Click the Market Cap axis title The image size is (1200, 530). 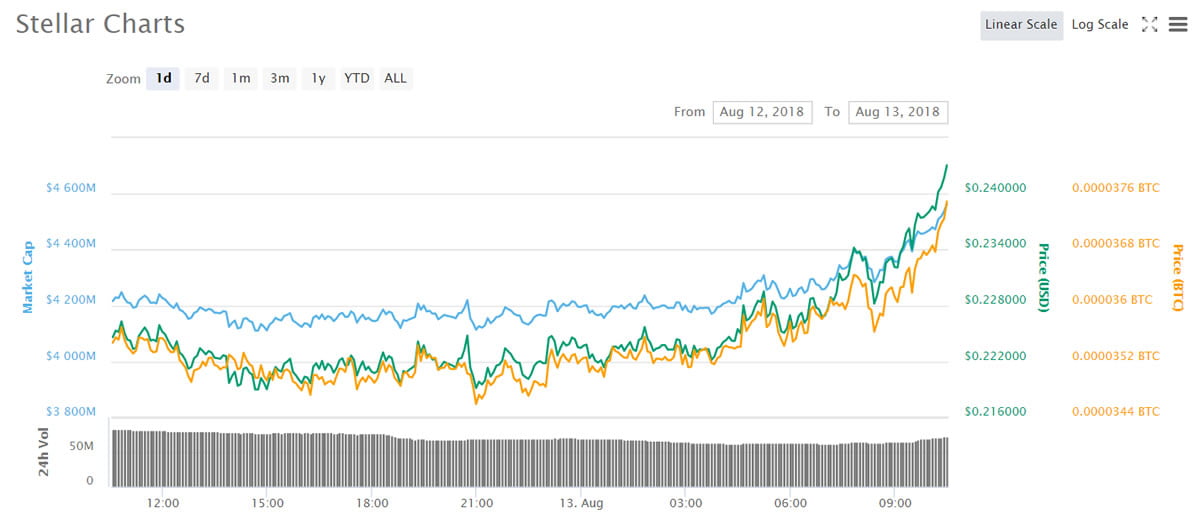click(28, 276)
